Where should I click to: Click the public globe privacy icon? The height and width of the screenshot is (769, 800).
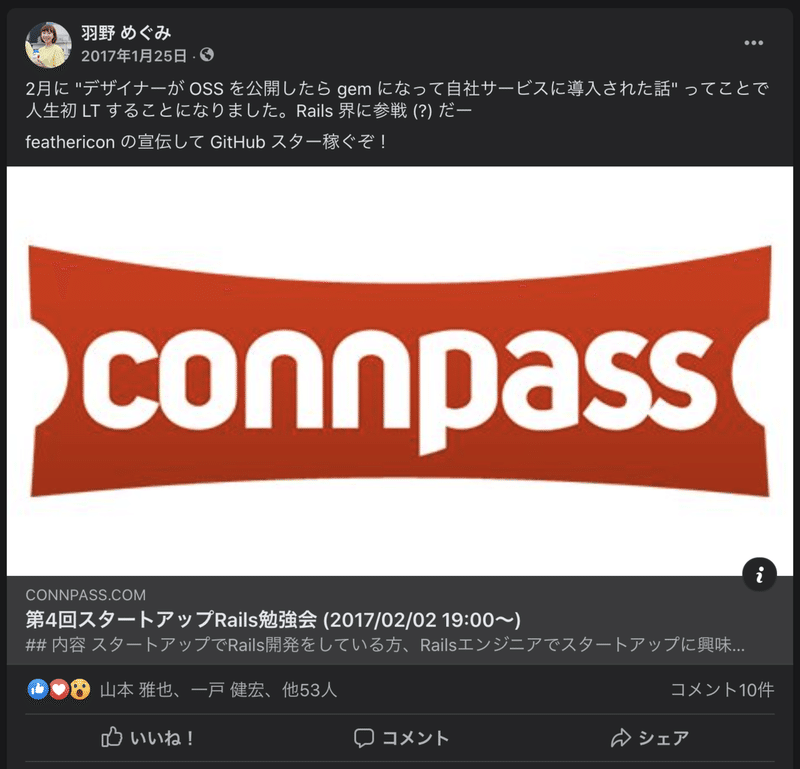(x=207, y=55)
